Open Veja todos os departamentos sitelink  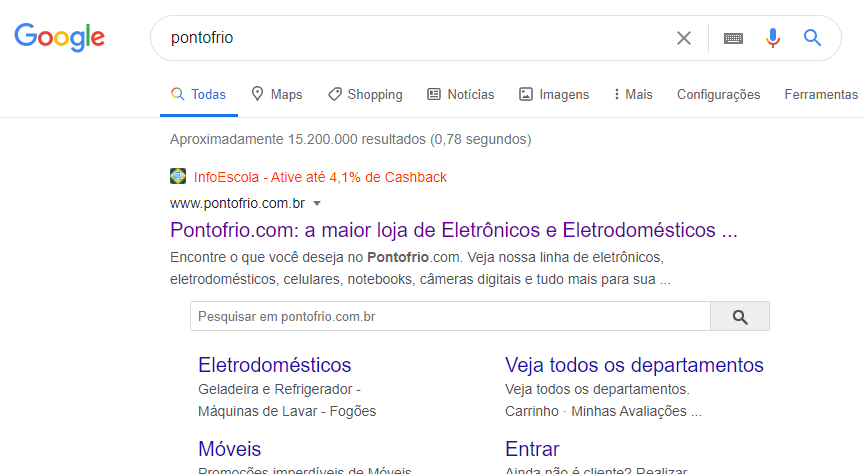coord(634,365)
